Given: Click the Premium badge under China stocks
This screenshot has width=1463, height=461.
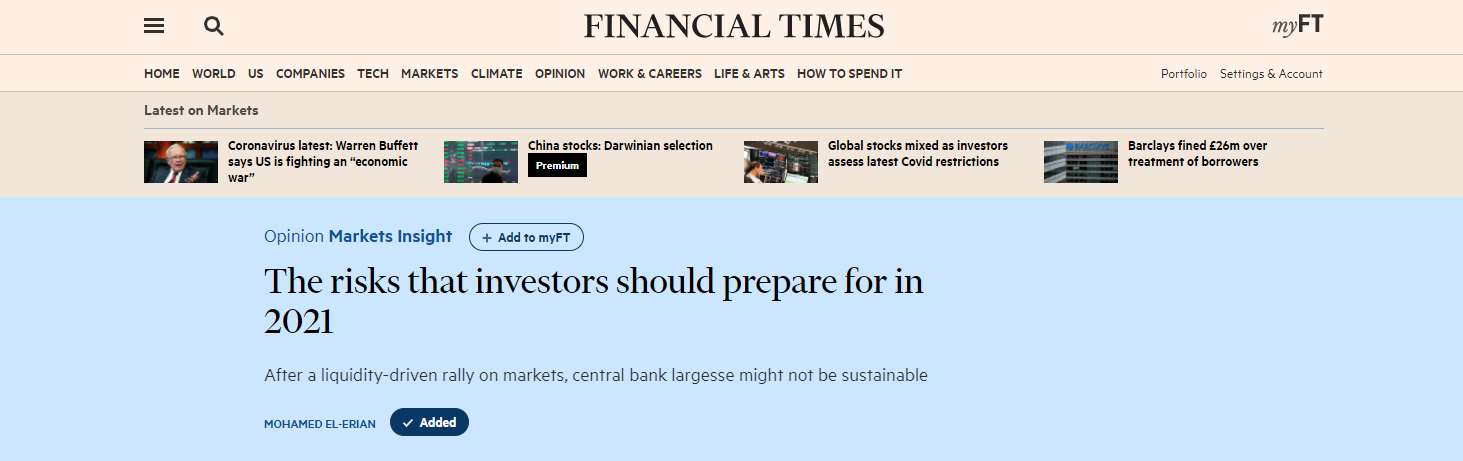Looking at the screenshot, I should tap(557, 166).
